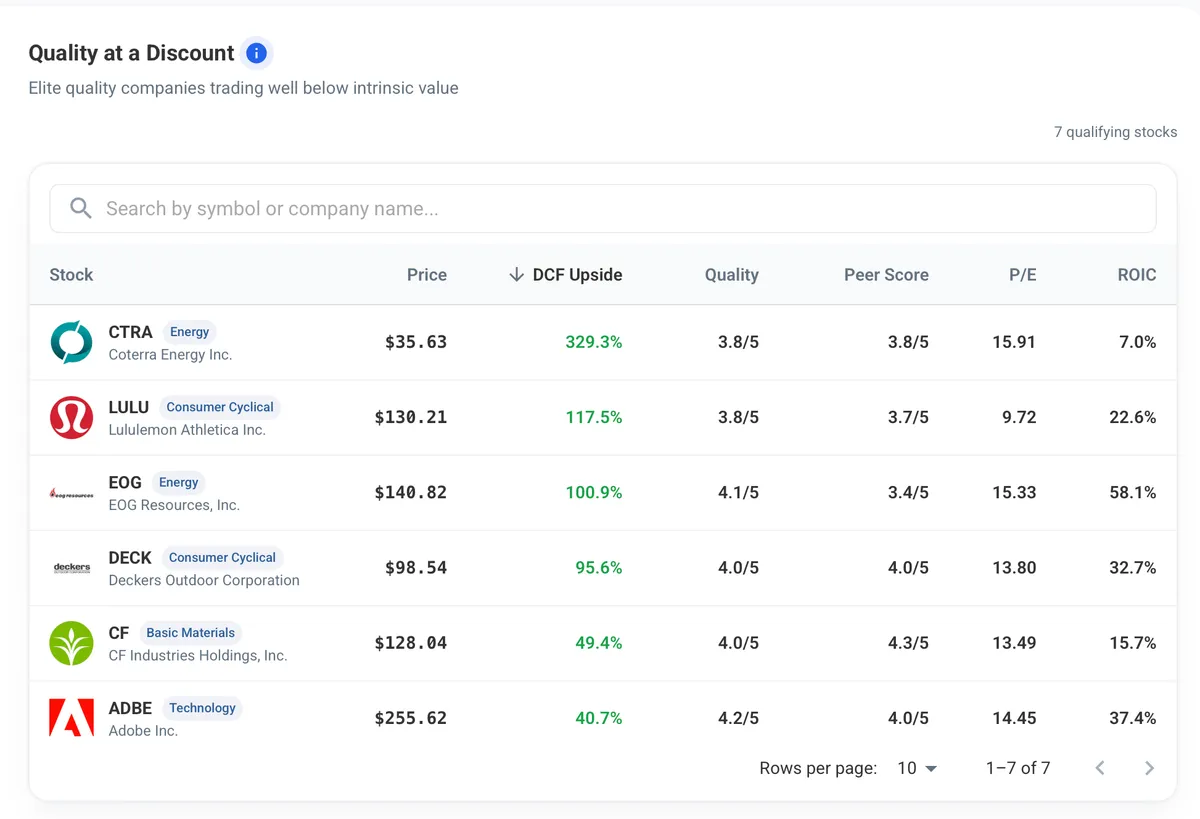
Task: Click the blue info icon beside the title
Action: [257, 53]
